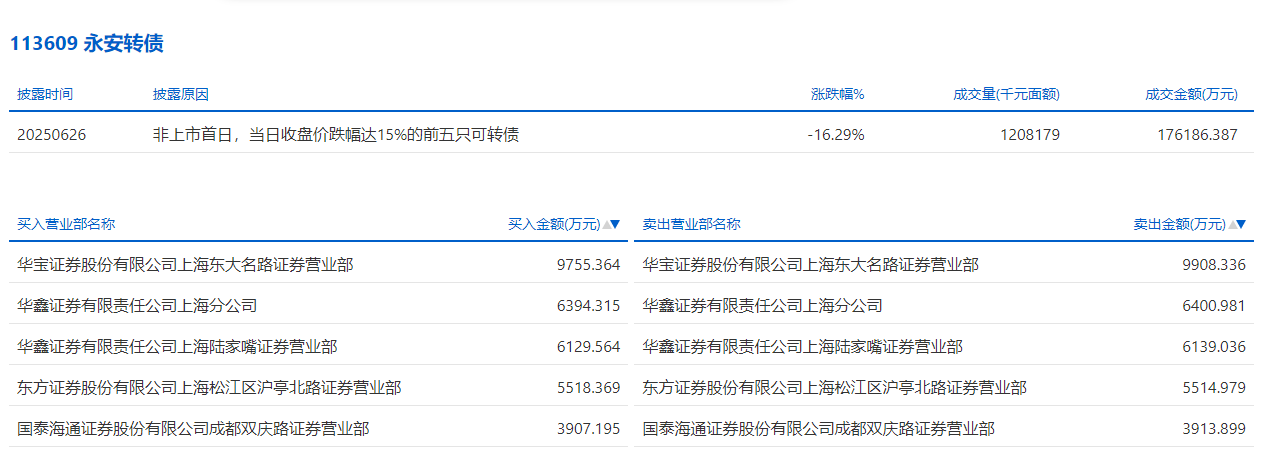Screen dimensions: 1264x456
Task: Select the volume value 1208179
Action: coord(1029,134)
